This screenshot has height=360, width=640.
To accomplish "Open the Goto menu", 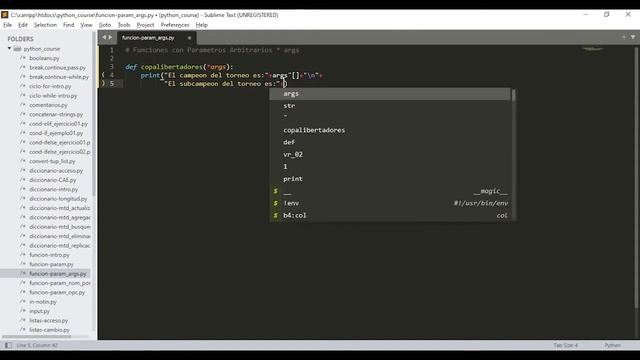I will (105, 25).
